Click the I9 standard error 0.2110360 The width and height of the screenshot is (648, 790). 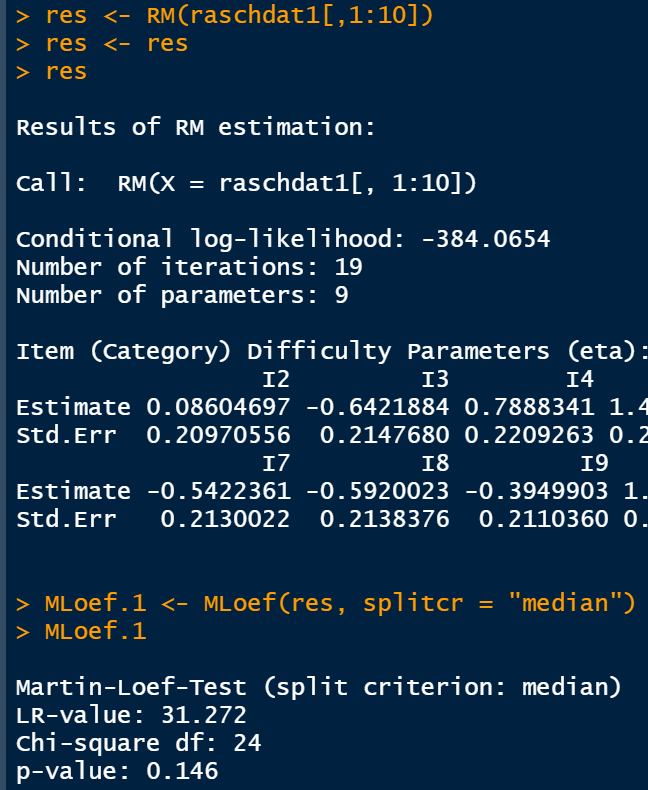click(x=542, y=519)
